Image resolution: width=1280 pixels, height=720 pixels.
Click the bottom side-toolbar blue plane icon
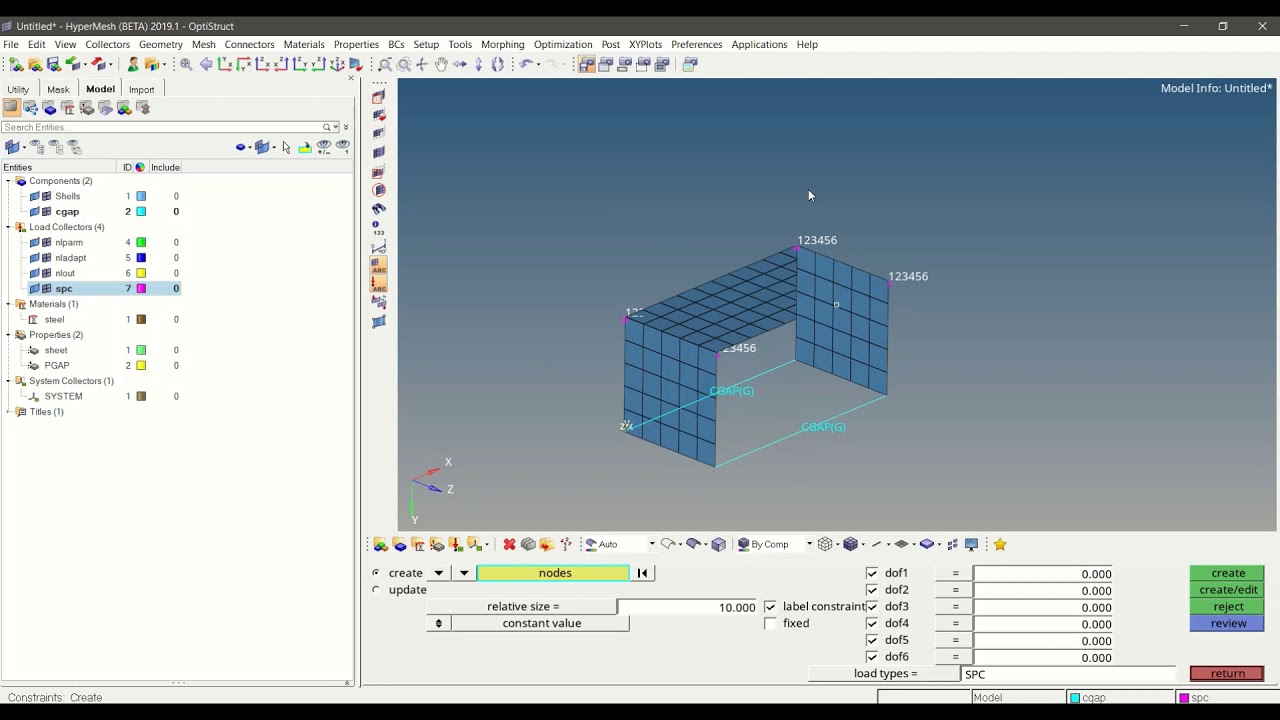pyautogui.click(x=379, y=321)
